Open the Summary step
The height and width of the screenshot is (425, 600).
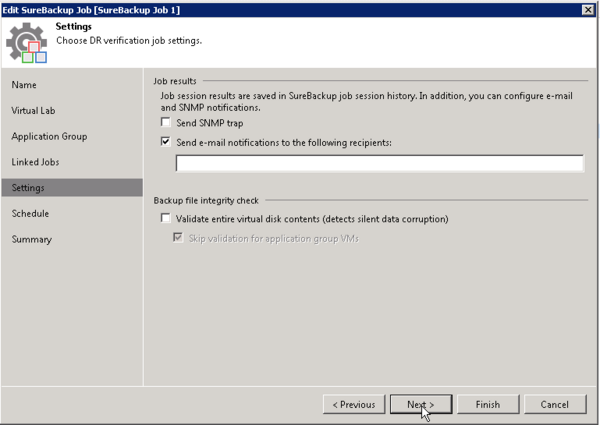(31, 239)
